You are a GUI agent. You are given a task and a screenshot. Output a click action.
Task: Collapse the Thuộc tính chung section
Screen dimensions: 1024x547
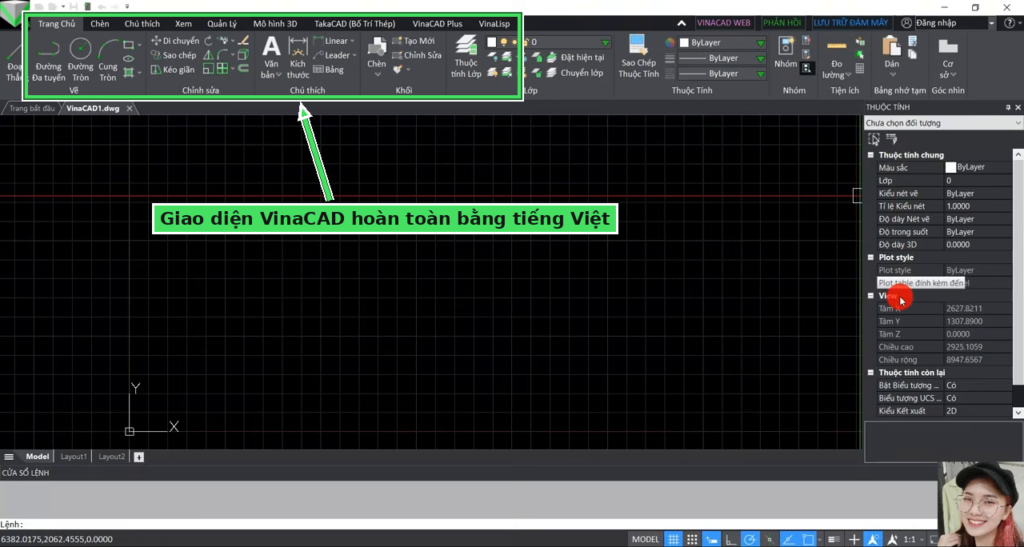[x=871, y=155]
